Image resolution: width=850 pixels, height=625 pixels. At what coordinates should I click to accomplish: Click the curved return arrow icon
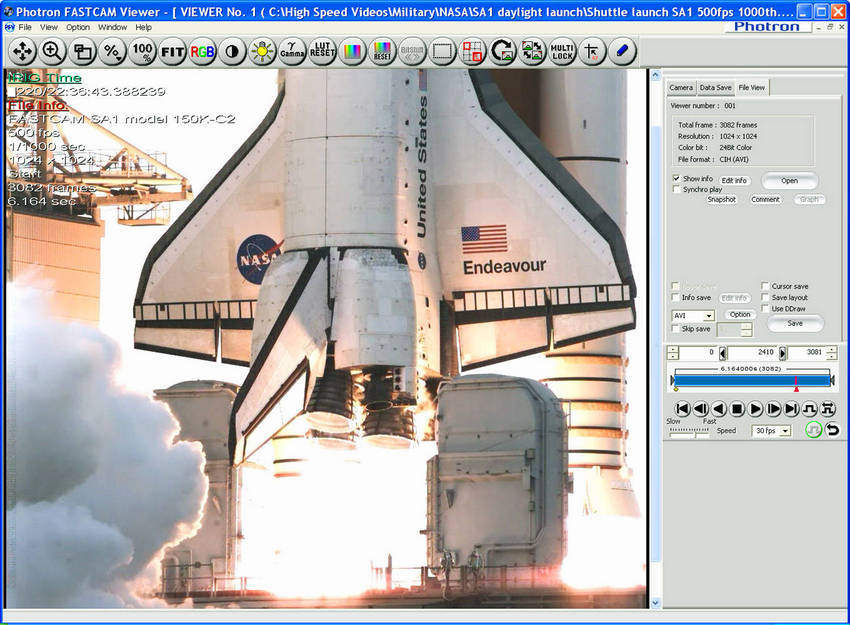[x=832, y=430]
